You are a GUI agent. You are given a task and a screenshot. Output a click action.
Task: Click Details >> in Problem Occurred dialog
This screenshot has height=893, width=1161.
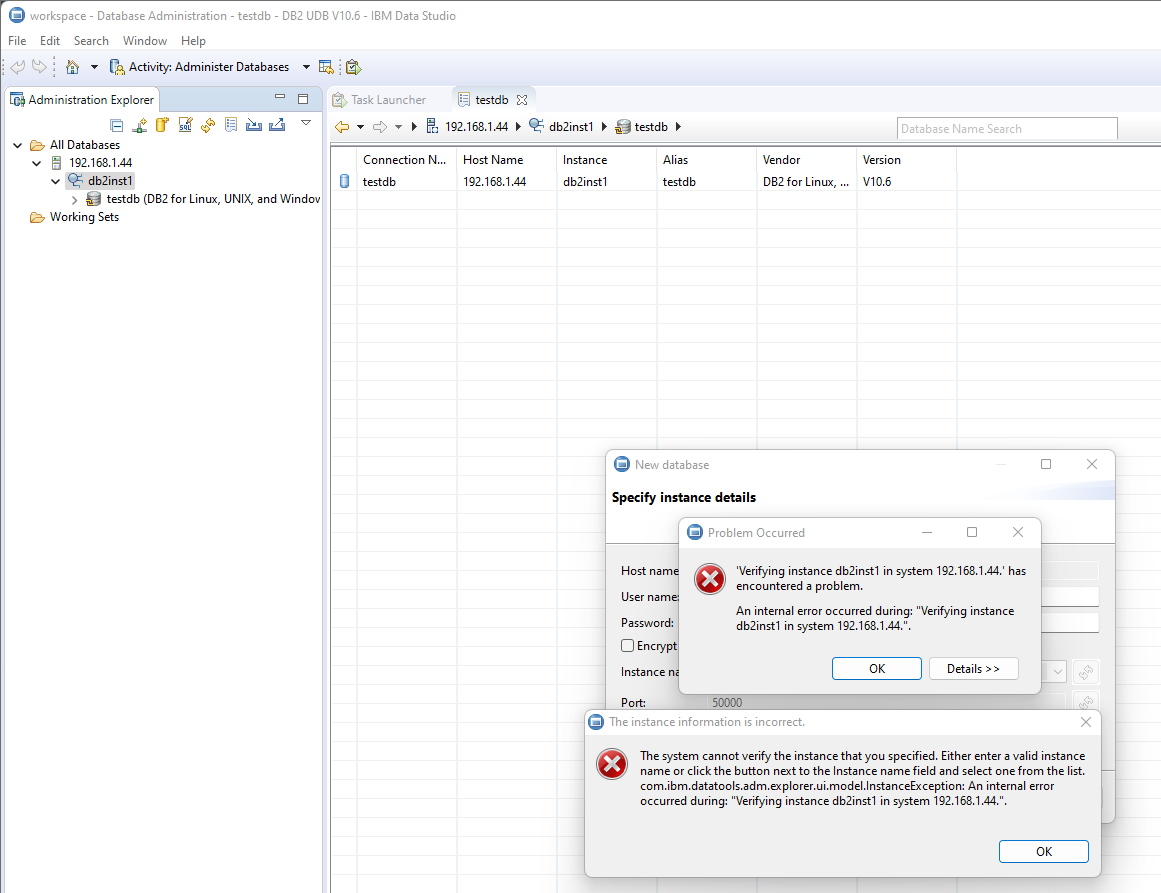[973, 669]
